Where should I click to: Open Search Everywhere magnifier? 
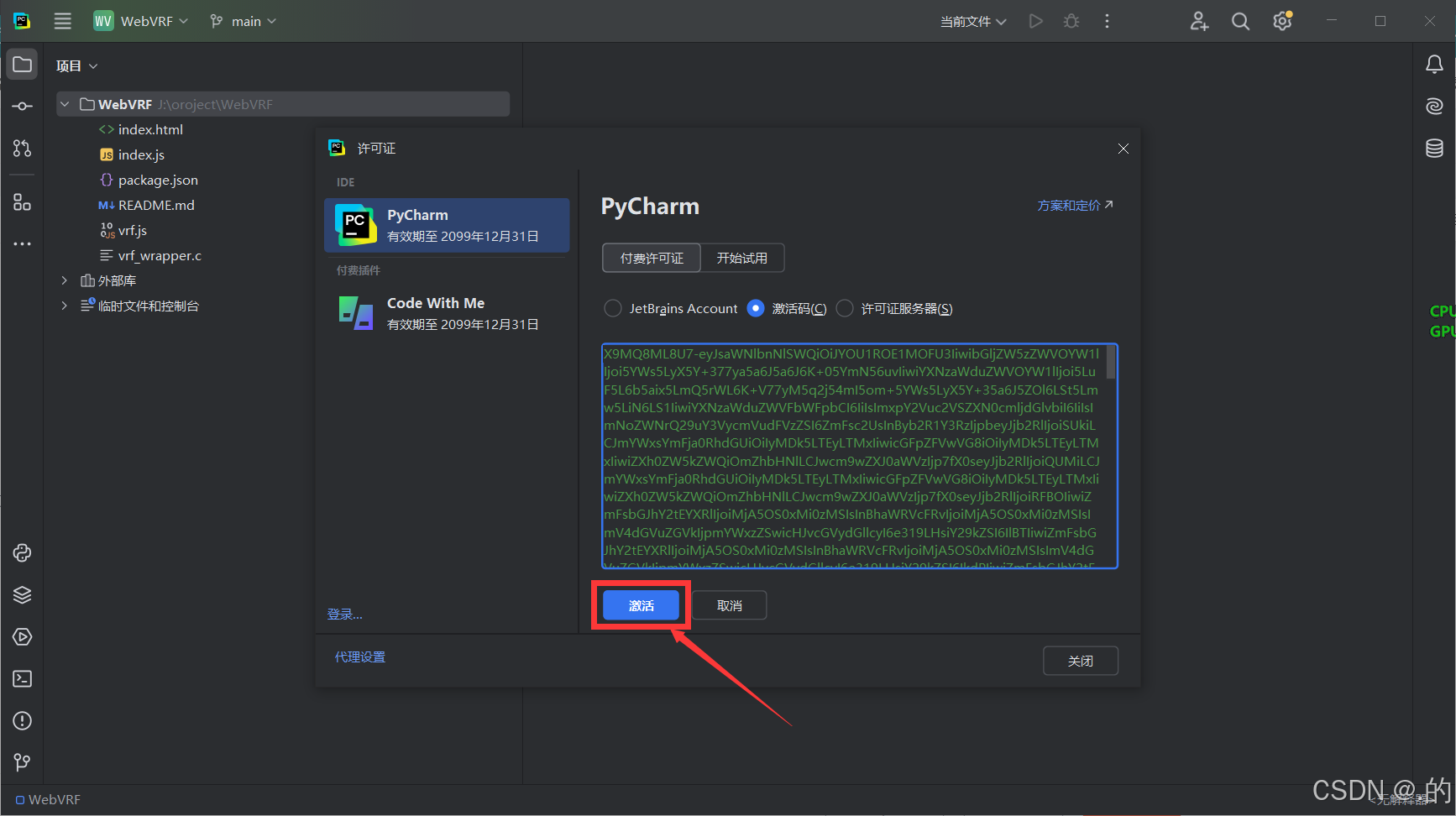pos(1240,21)
